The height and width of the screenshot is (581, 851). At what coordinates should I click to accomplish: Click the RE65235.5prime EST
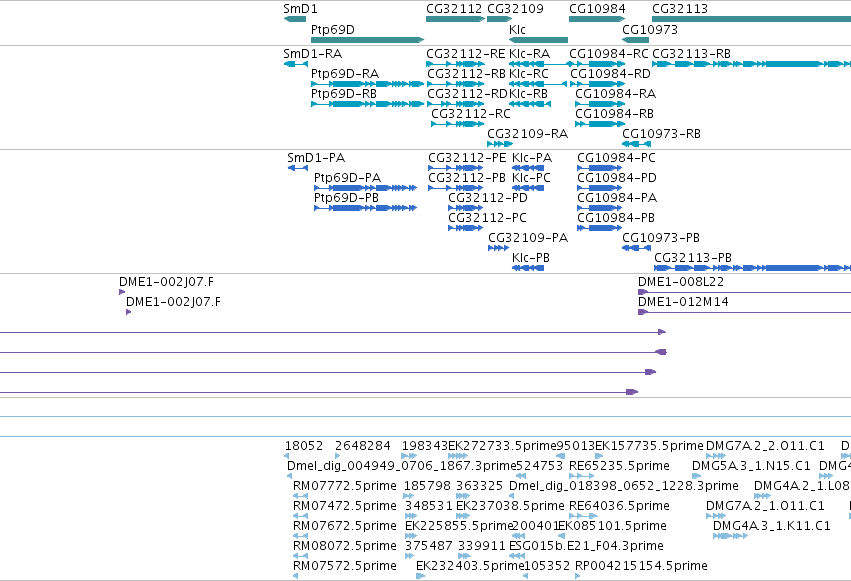pos(581,476)
